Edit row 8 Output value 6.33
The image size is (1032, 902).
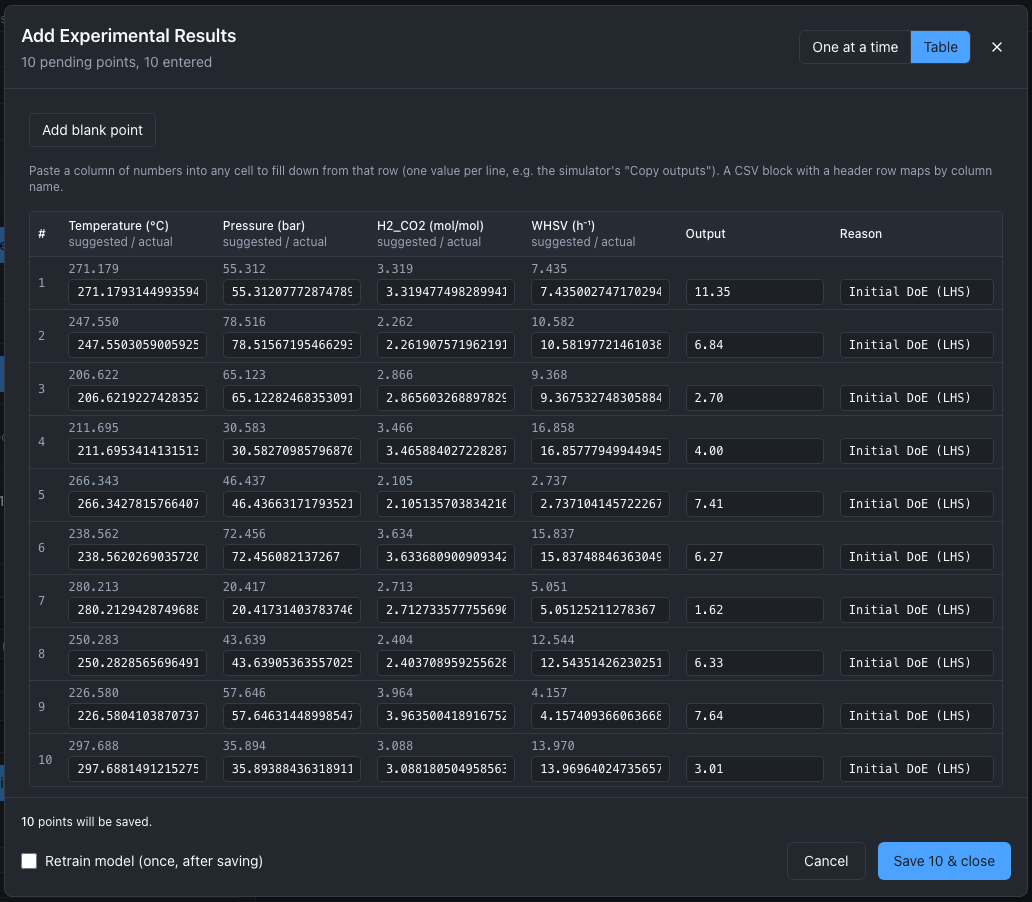click(754, 663)
